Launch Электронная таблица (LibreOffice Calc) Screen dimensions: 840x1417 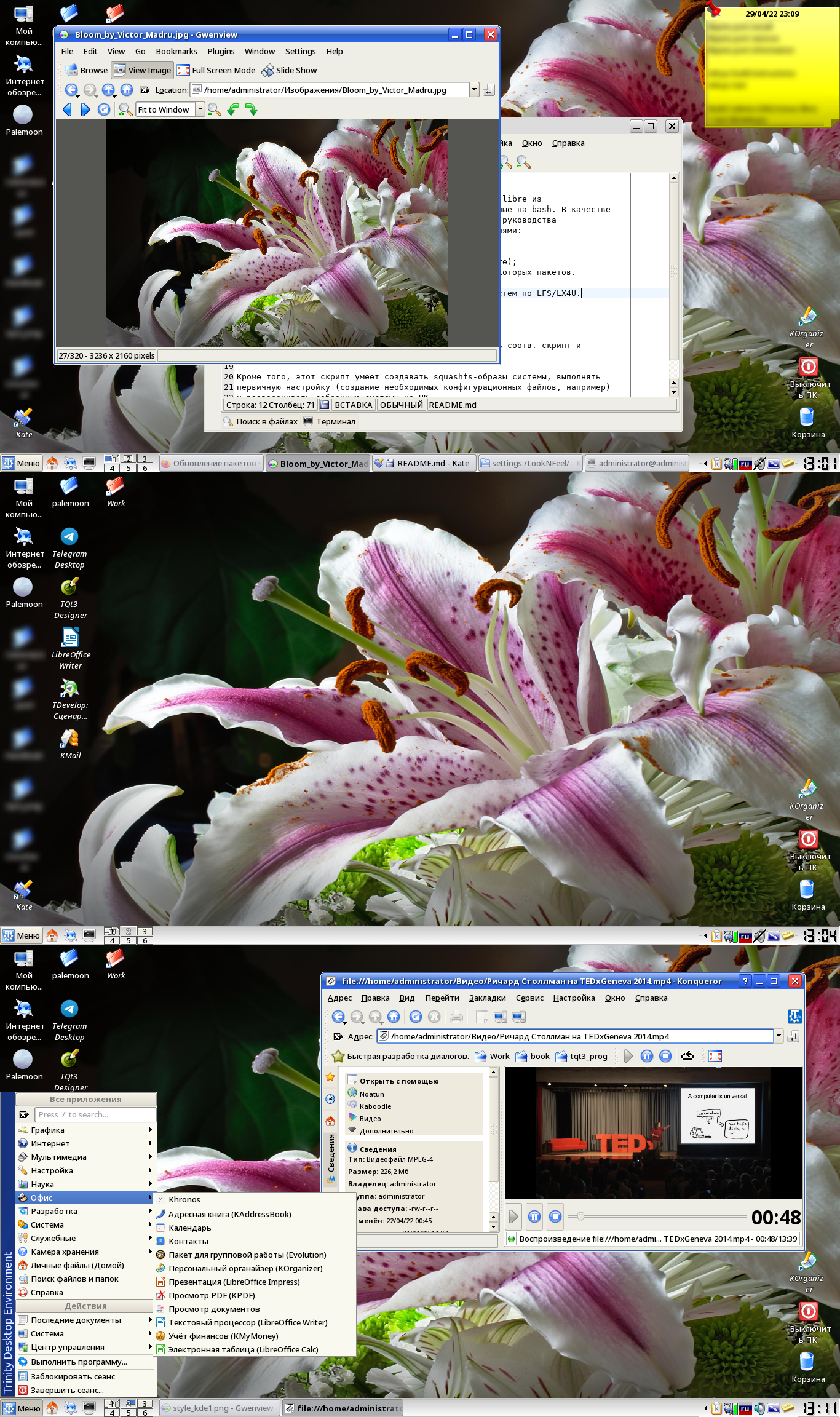(x=255, y=1349)
